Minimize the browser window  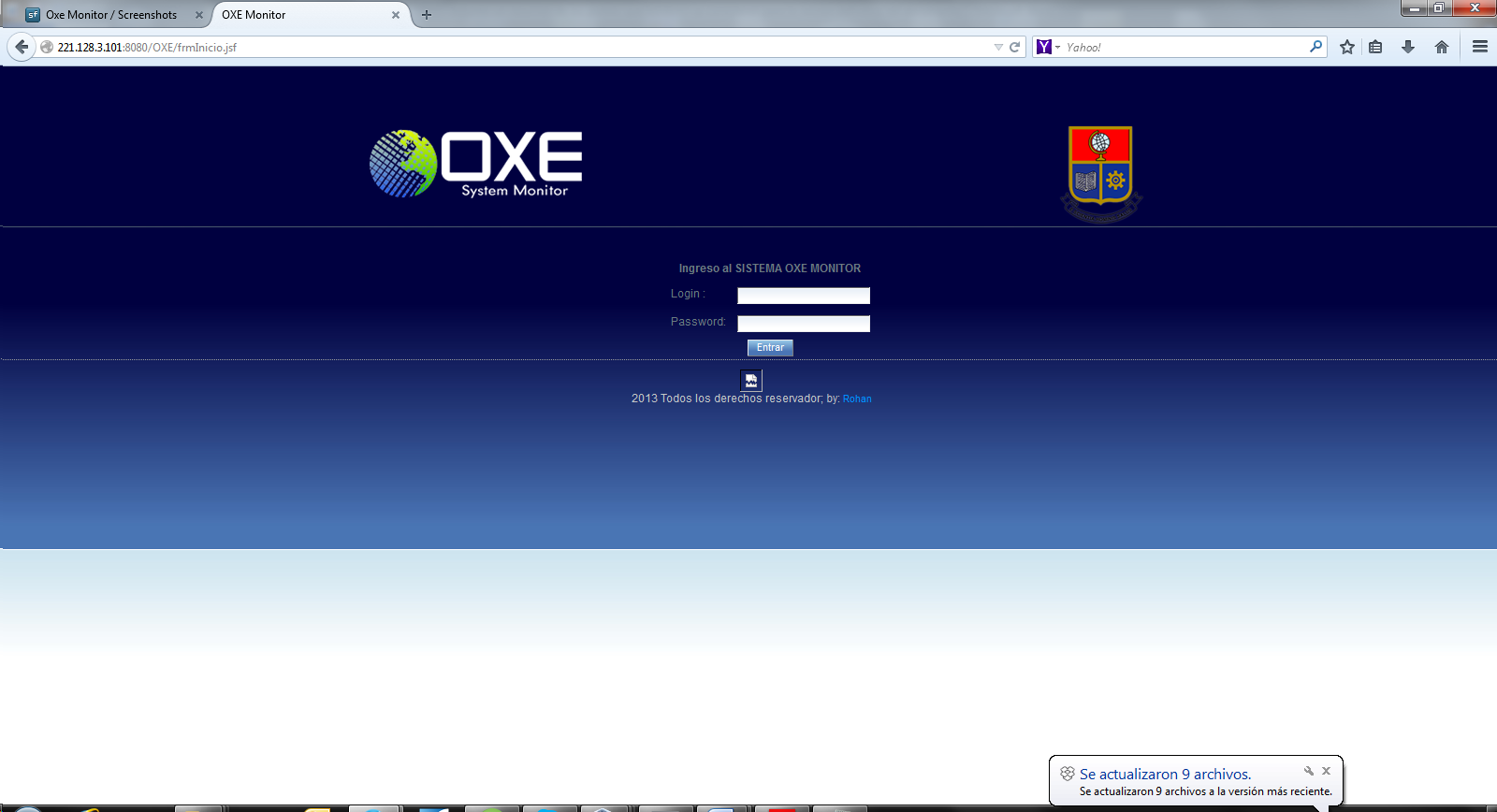coord(1415,8)
